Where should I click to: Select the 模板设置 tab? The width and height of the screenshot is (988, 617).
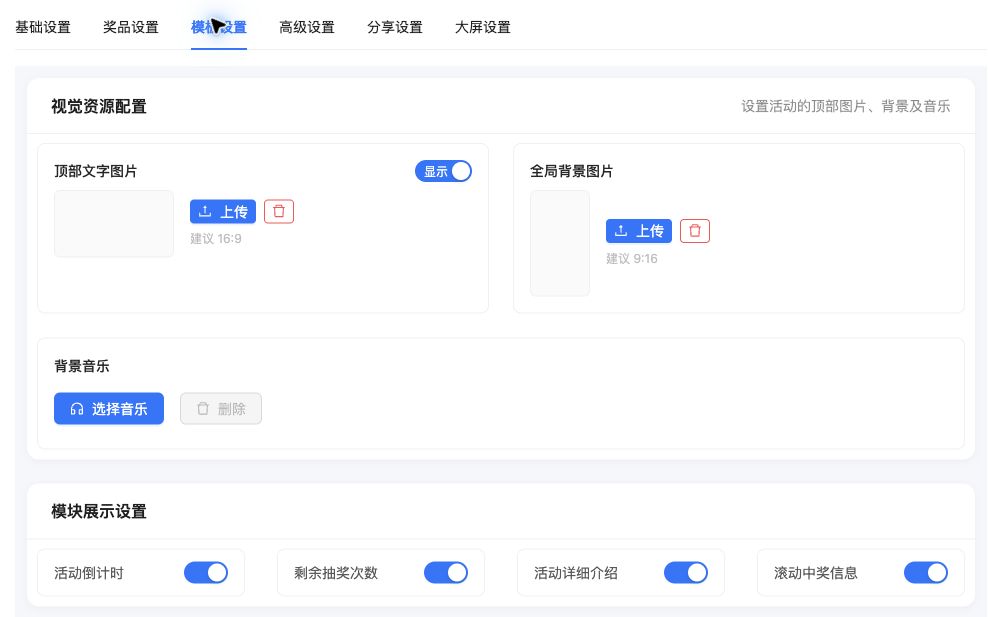219,27
